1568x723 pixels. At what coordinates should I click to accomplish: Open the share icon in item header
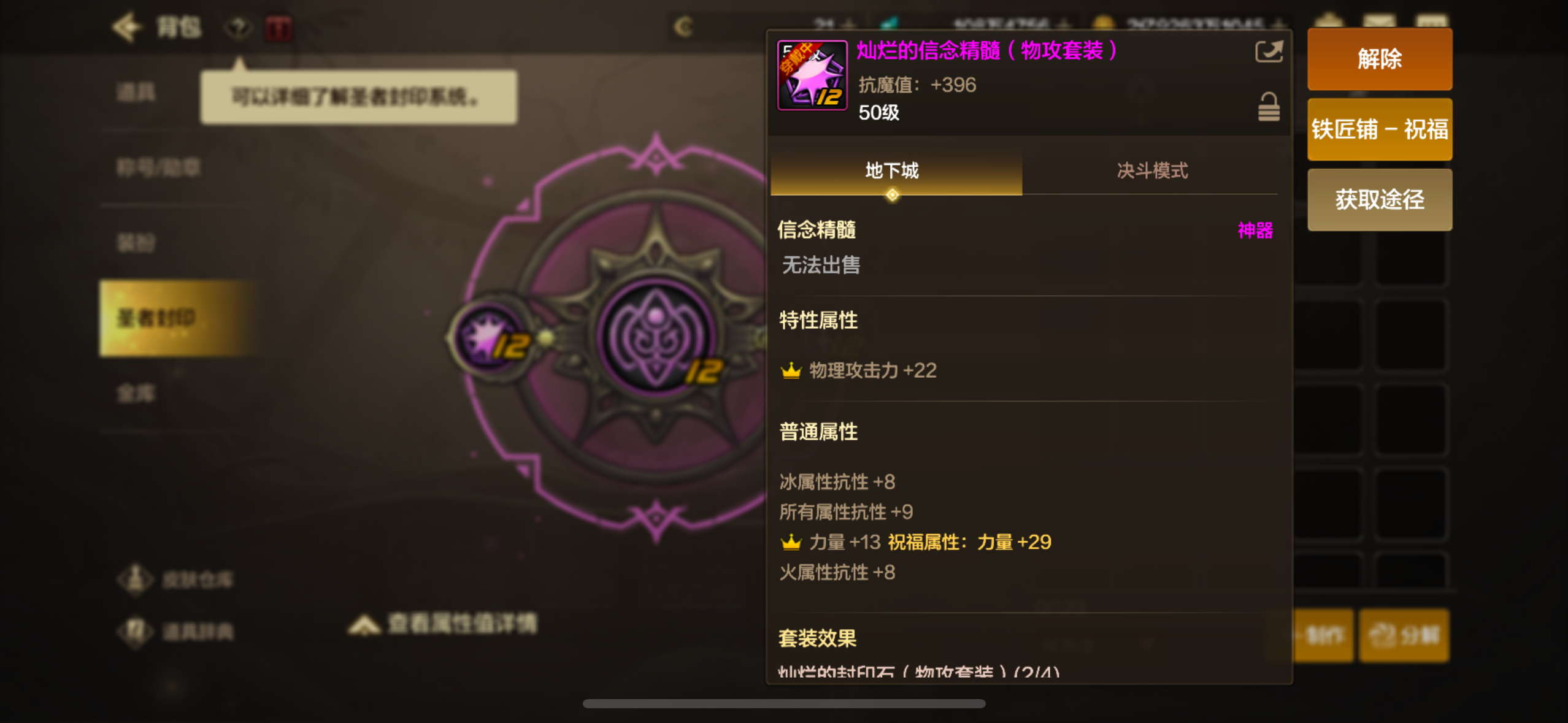tap(1269, 52)
